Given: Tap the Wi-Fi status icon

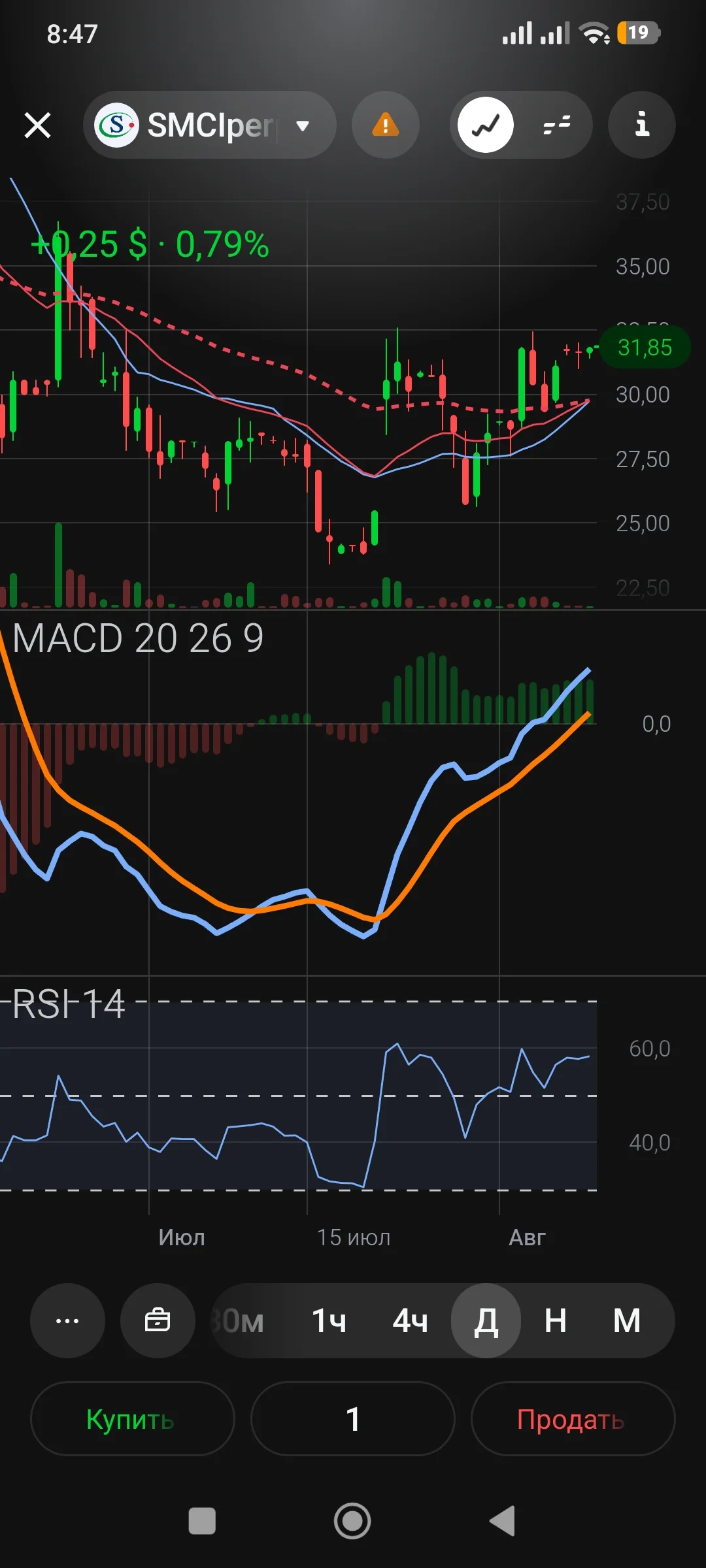Looking at the screenshot, I should pos(594,33).
